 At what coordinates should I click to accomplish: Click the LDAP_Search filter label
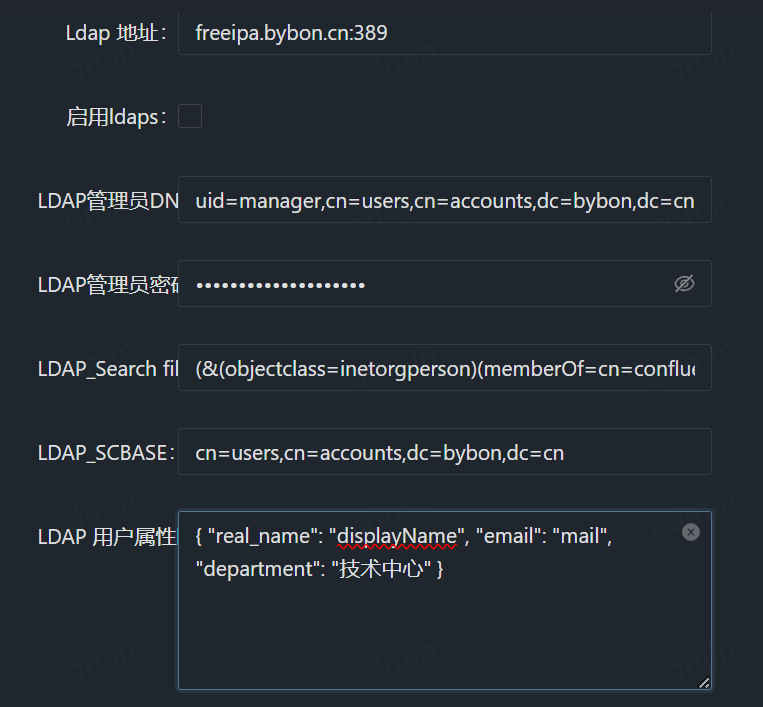[x=108, y=369]
